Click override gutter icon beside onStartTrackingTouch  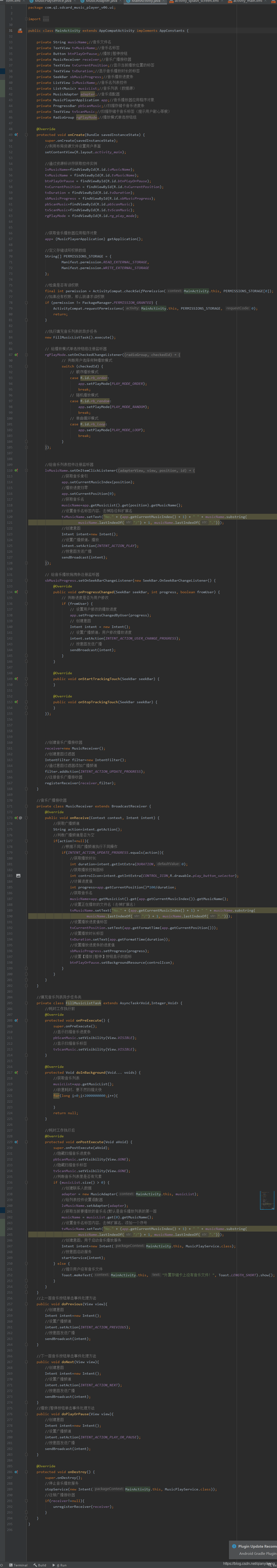click(x=16, y=679)
